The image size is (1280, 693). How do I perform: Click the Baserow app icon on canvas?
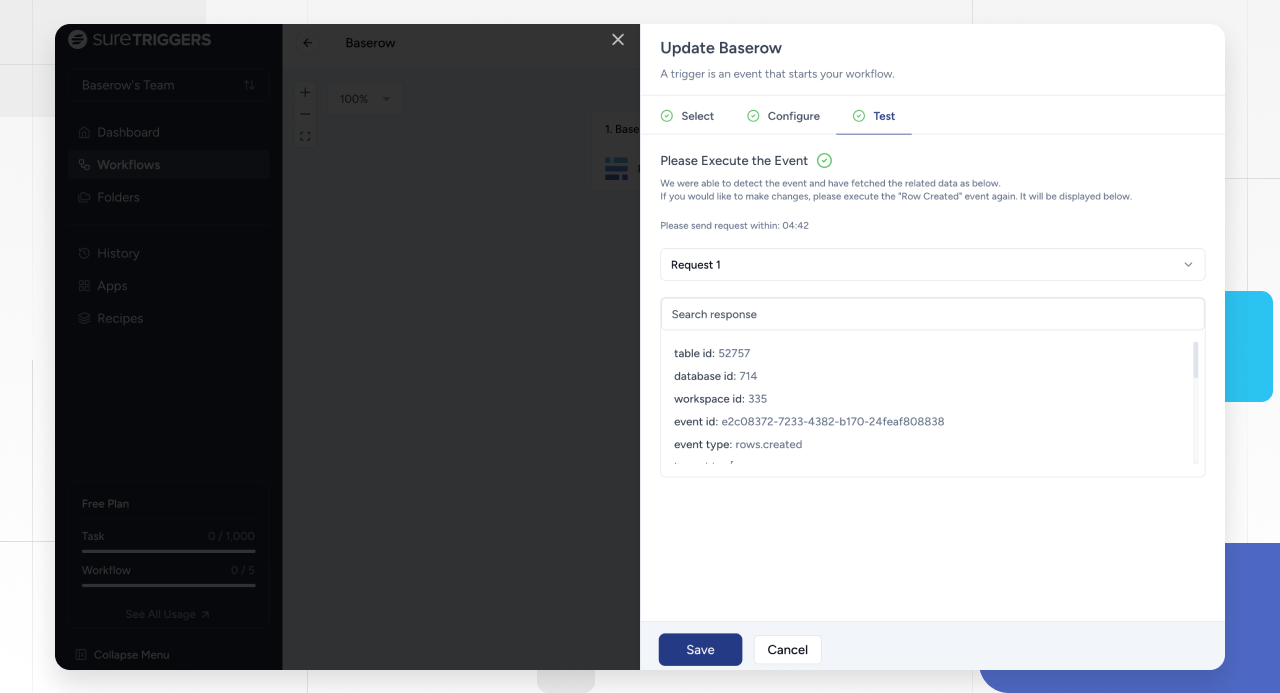pos(616,168)
